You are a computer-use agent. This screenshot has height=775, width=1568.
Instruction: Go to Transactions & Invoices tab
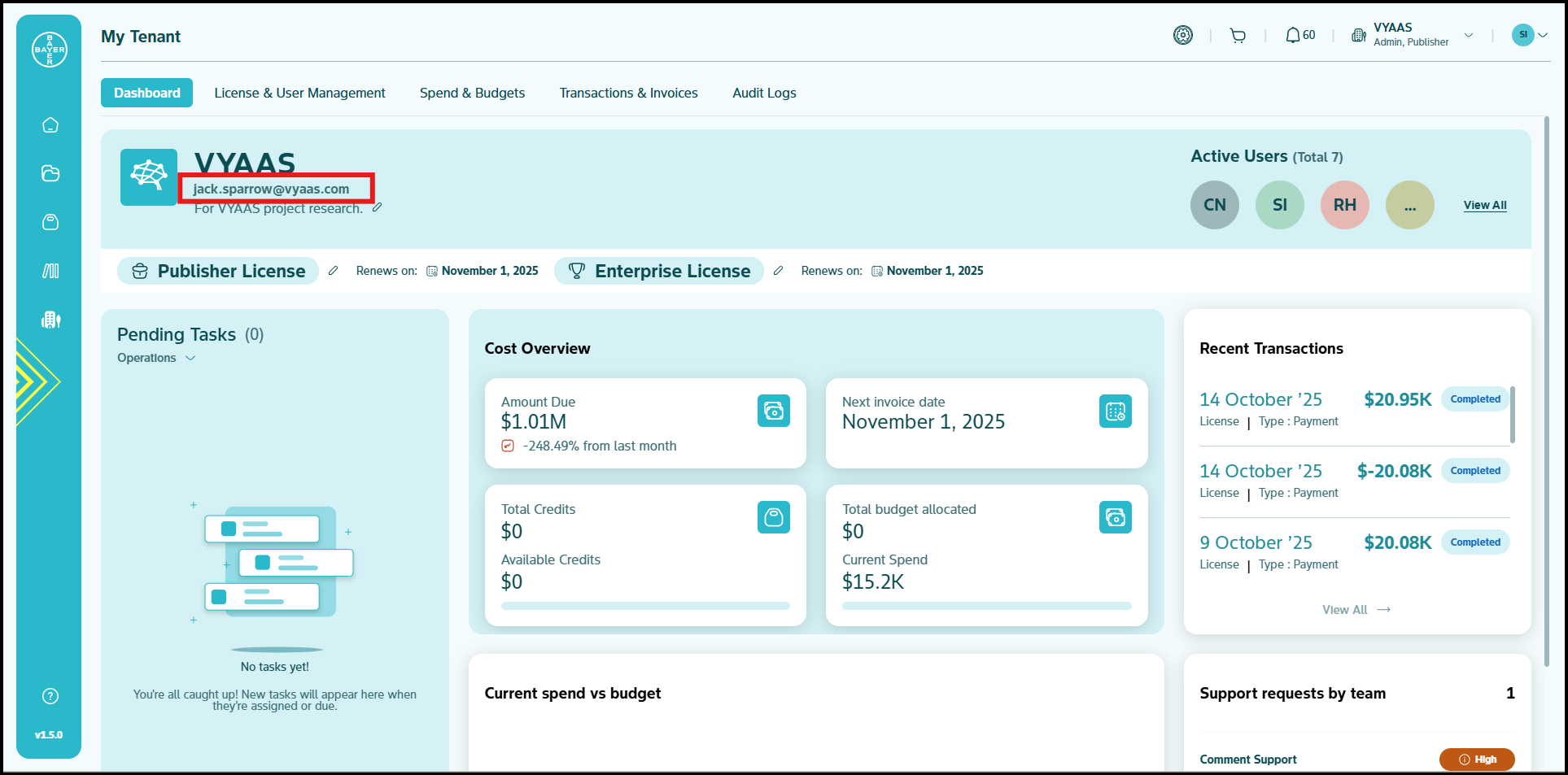click(x=628, y=93)
